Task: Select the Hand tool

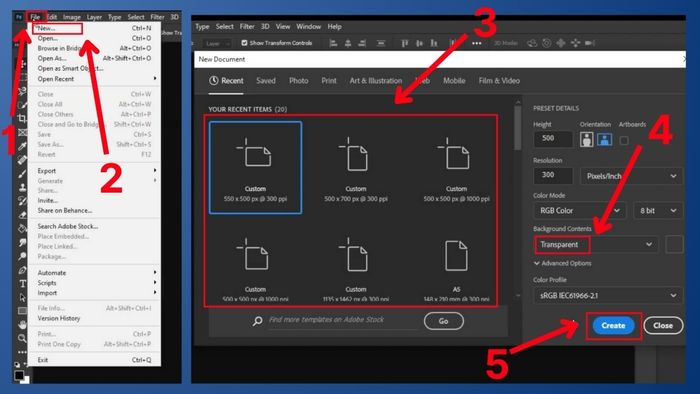Action: tap(22, 324)
